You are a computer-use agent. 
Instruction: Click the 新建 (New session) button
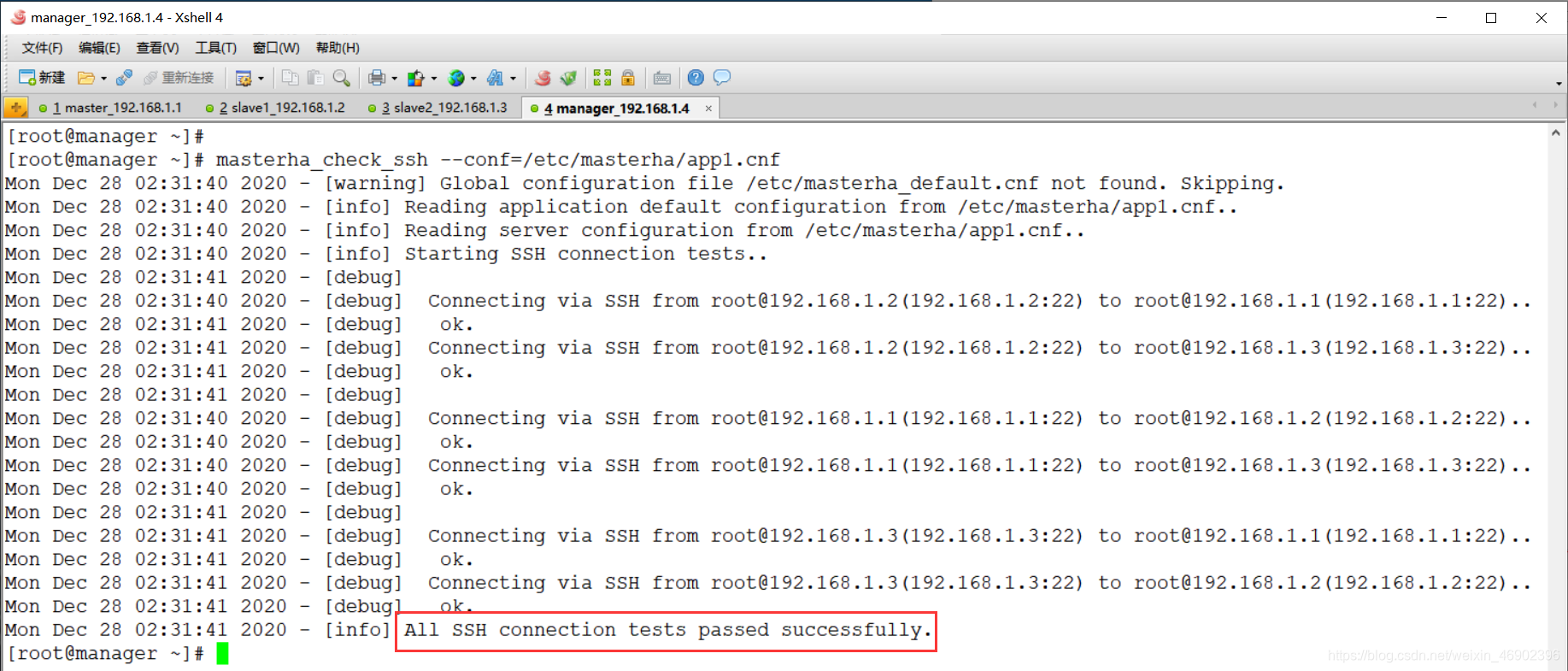pyautogui.click(x=42, y=78)
